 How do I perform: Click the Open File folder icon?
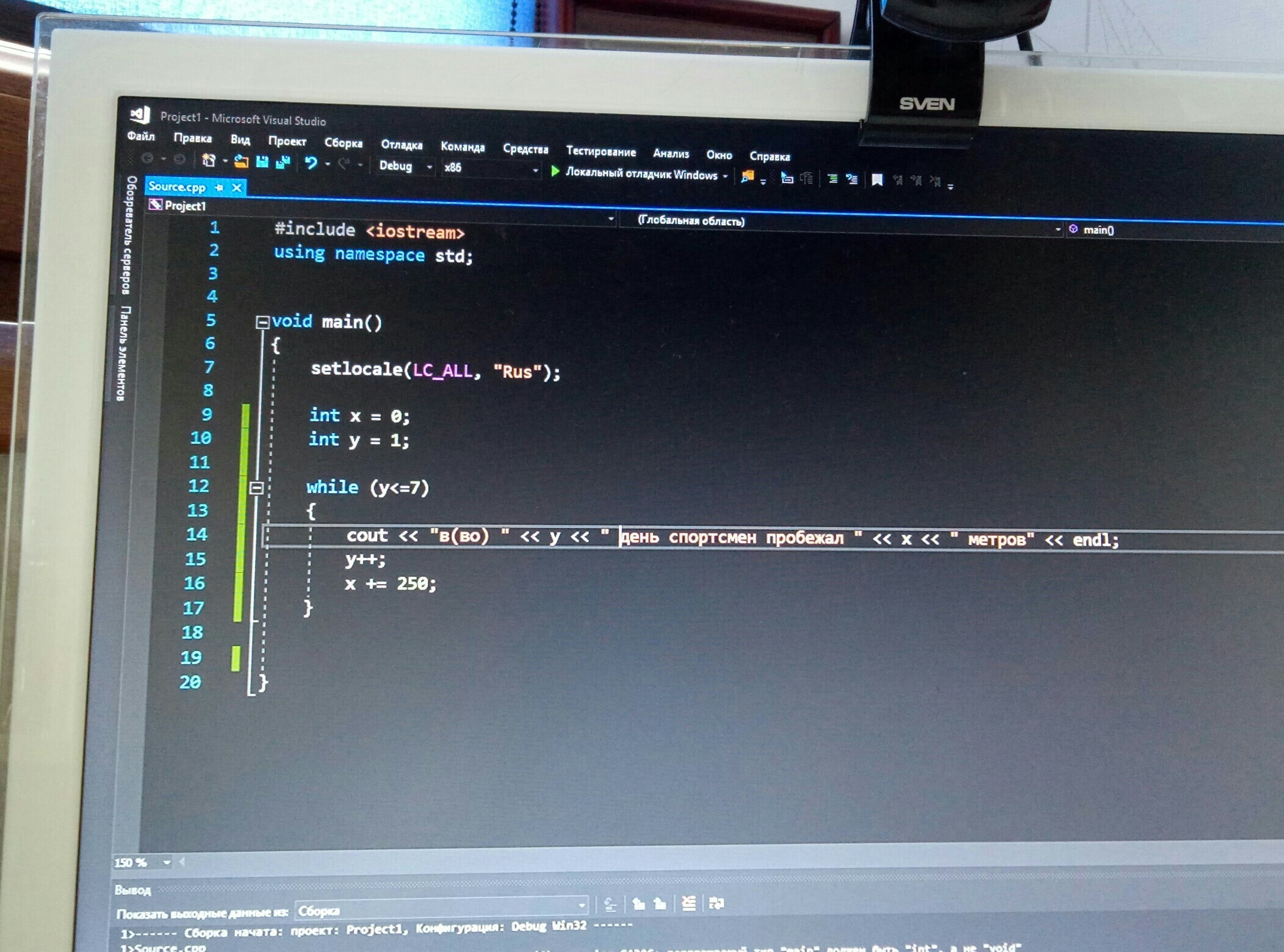click(241, 162)
